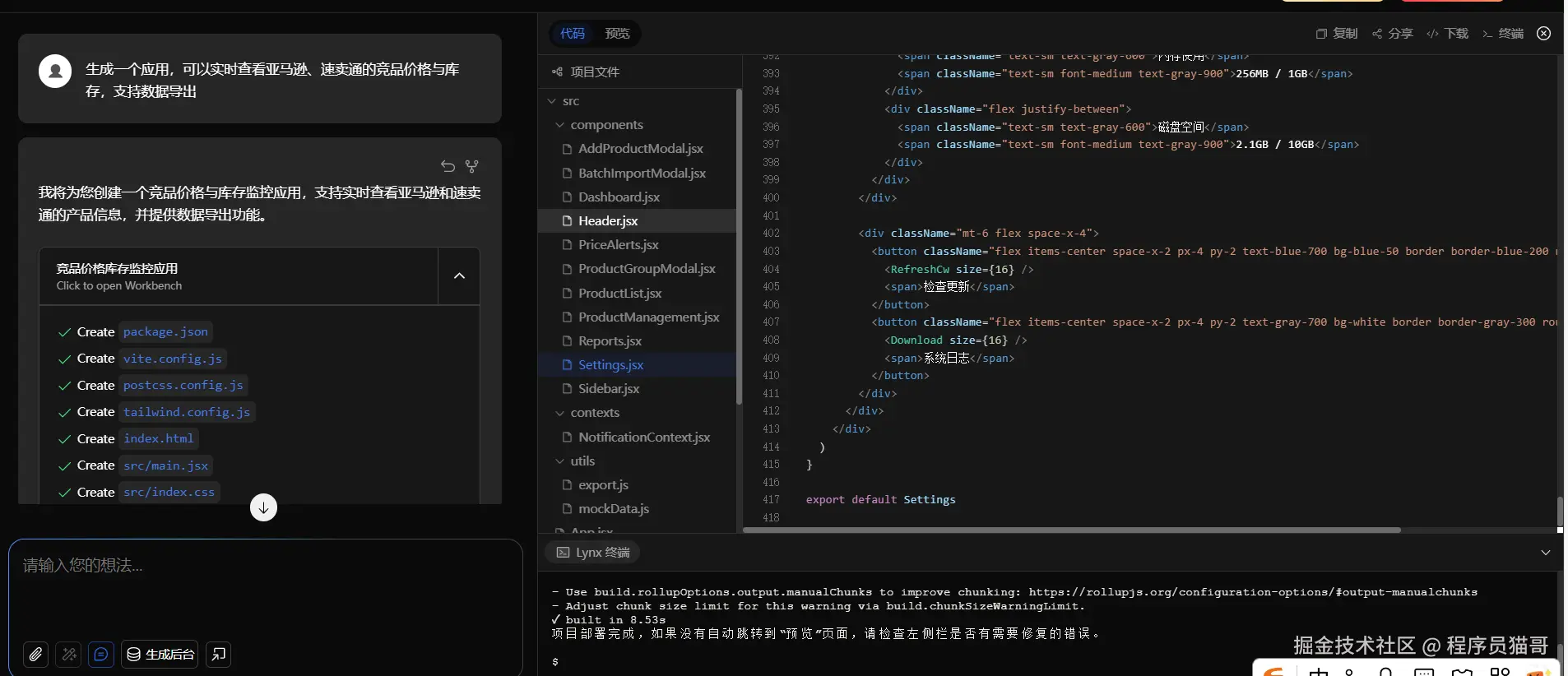This screenshot has height=676, width=1568.
Task: Open PriceAlerts.jsx file
Action: coord(637,245)
